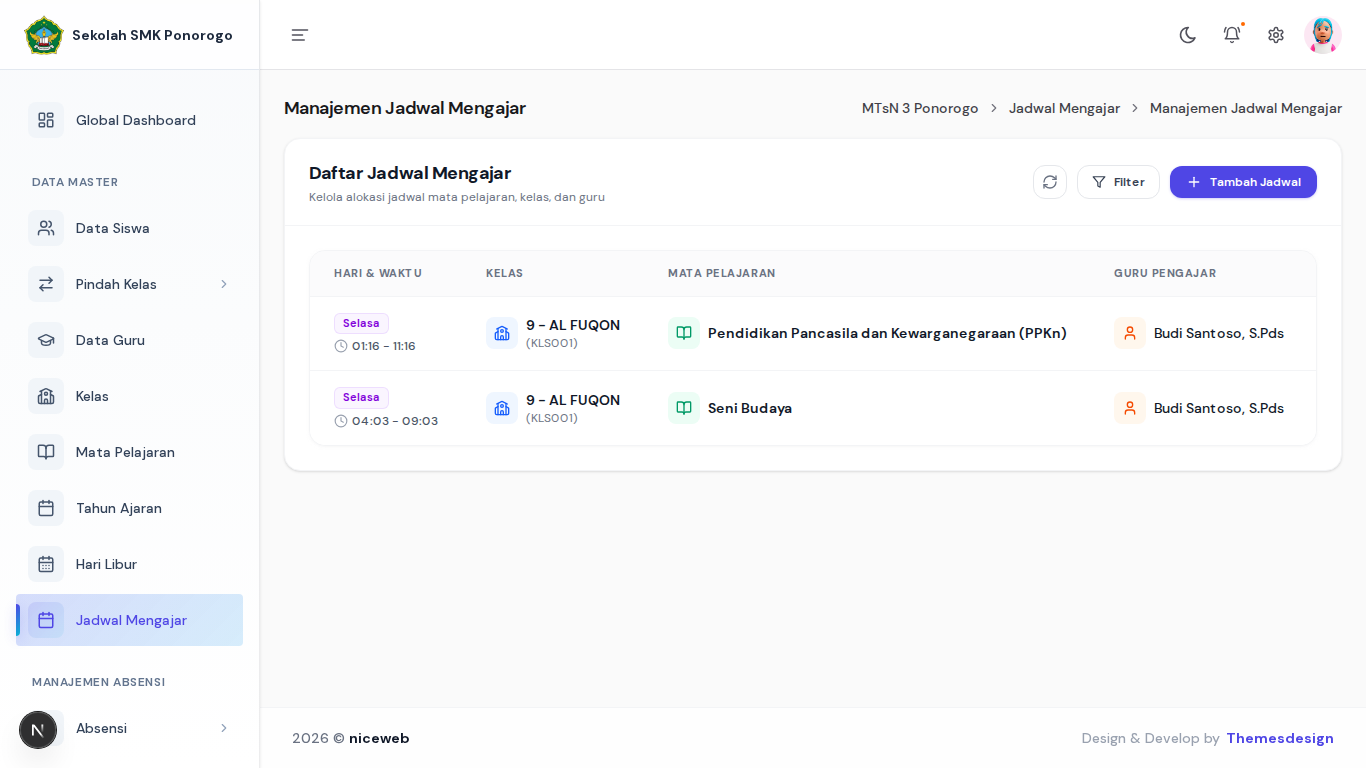Click the Guru Pengajar column header
Viewport: 1366px width, 768px height.
point(1165,273)
